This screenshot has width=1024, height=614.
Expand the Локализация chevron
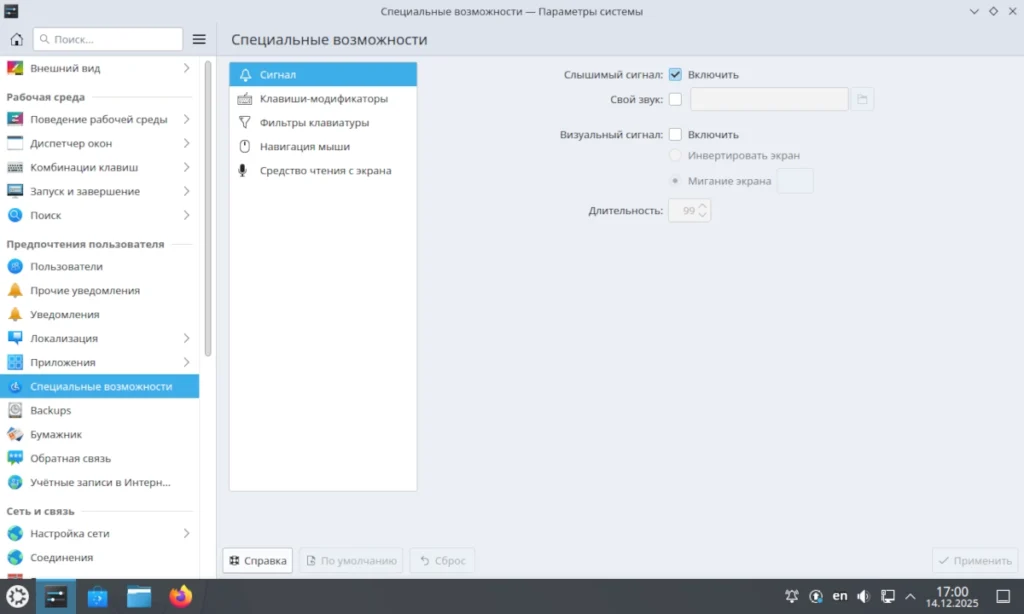[186, 338]
